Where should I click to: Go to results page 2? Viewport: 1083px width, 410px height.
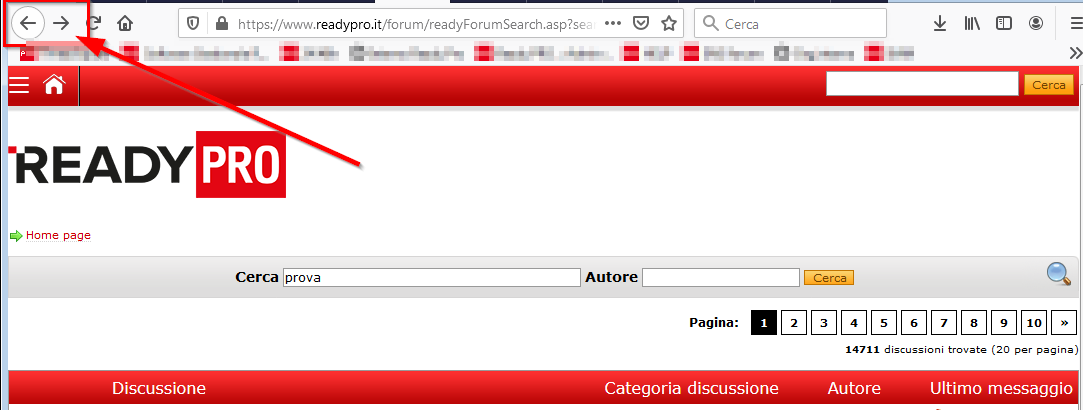tap(794, 322)
